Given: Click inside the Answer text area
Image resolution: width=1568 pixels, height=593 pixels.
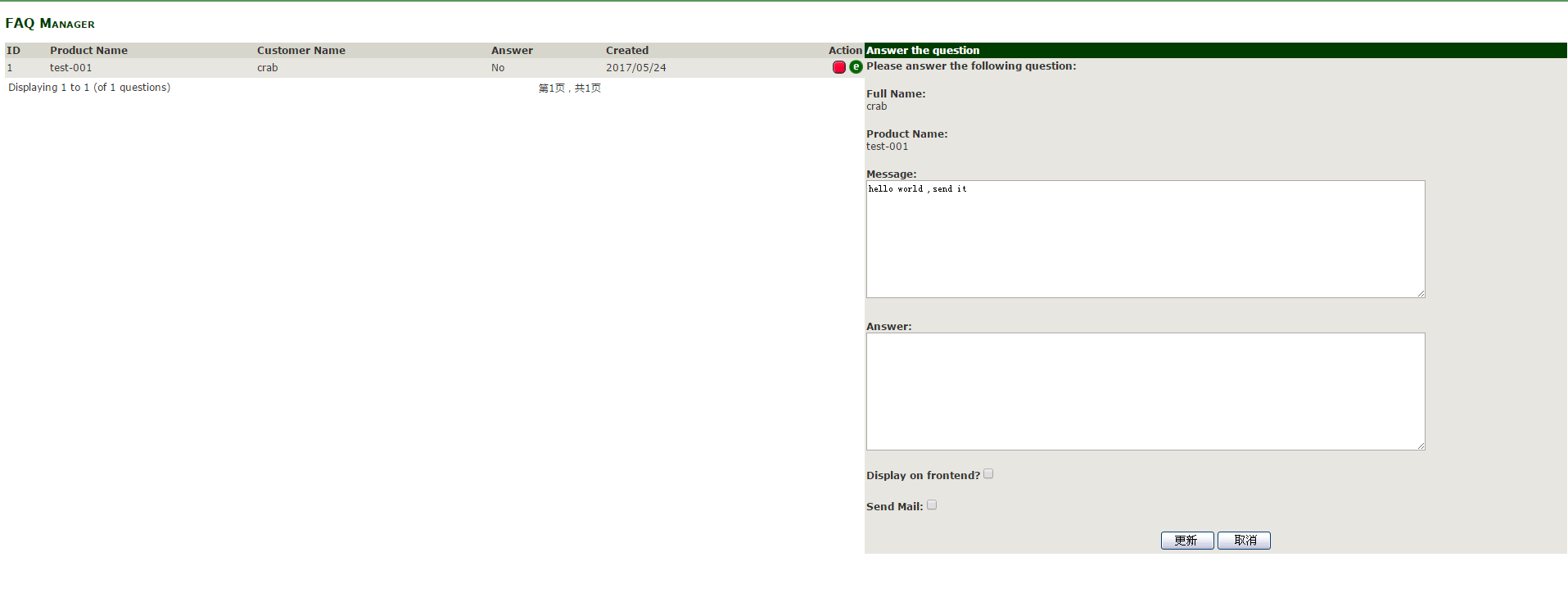Looking at the screenshot, I should [1145, 391].
